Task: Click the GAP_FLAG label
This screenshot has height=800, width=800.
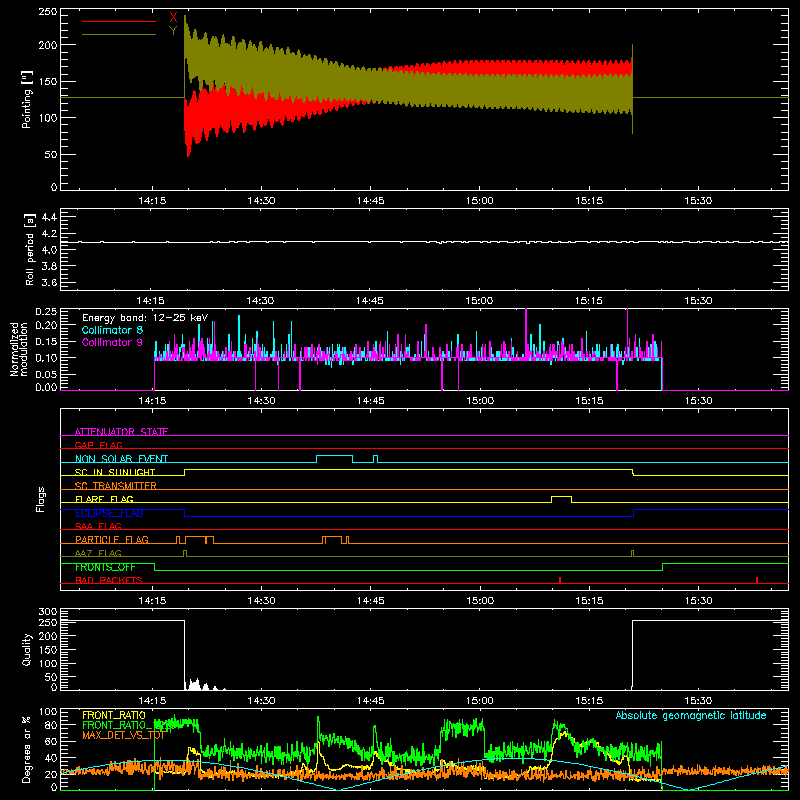Action: pos(98,445)
